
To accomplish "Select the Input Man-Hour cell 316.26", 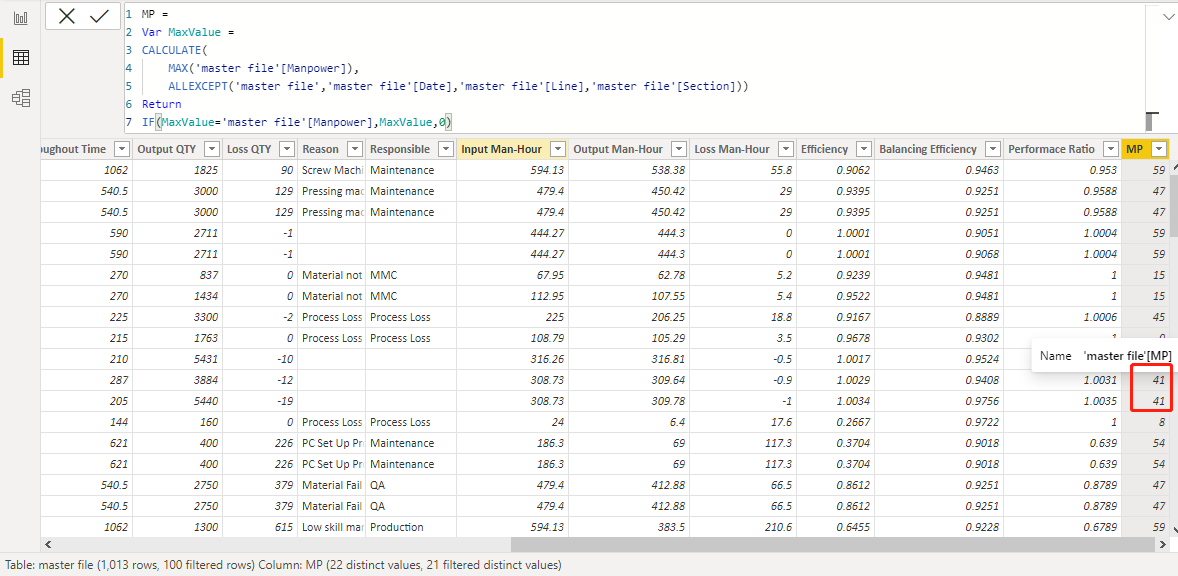I will tap(512, 359).
